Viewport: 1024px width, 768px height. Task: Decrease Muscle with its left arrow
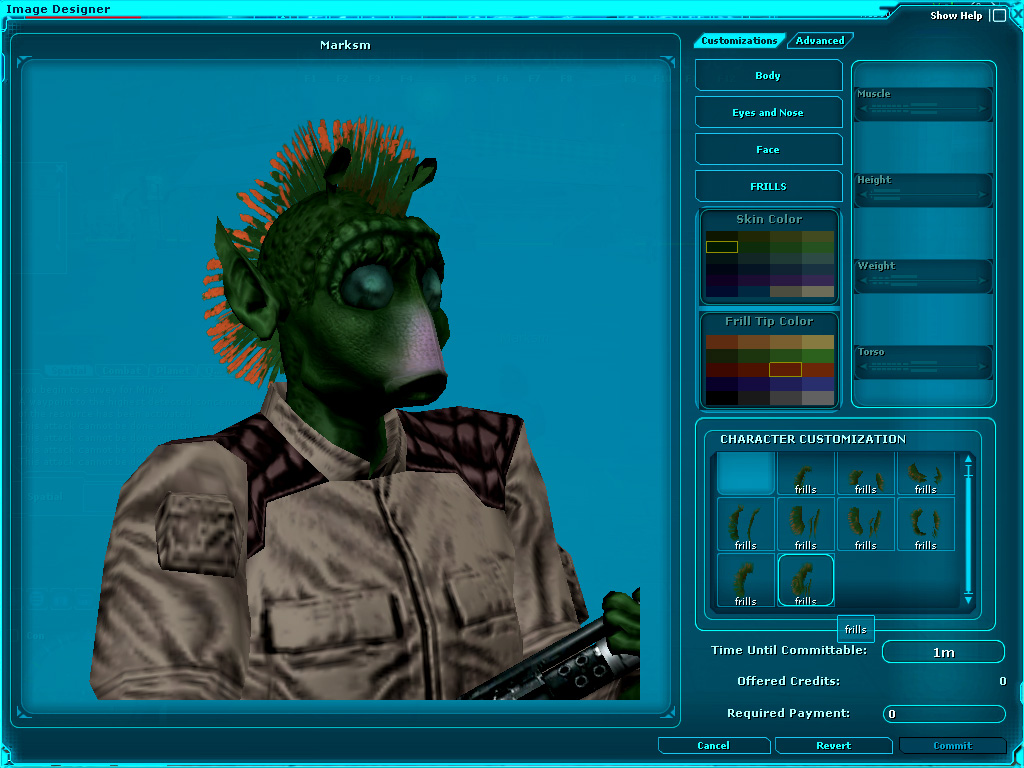[864, 110]
